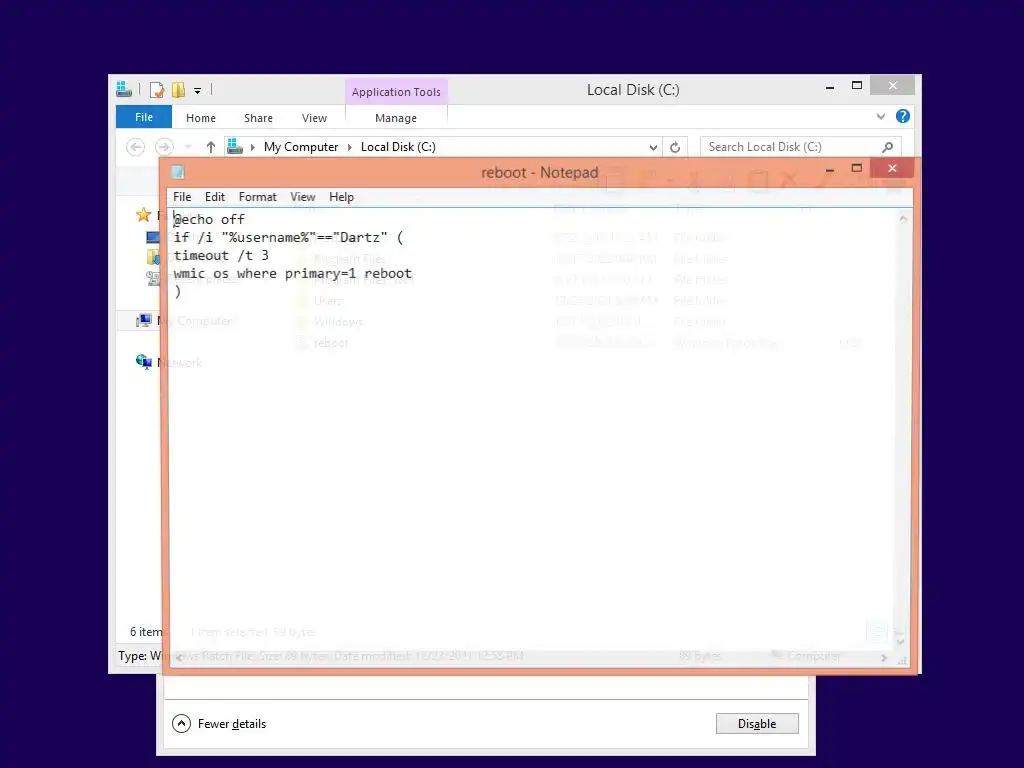Open Notepad File menu
The image size is (1024, 768).
point(182,197)
